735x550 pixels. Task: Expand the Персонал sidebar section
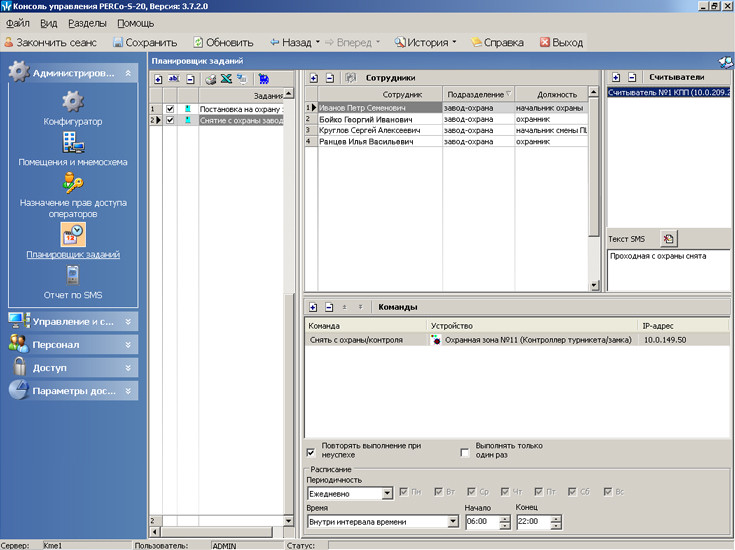click(73, 345)
